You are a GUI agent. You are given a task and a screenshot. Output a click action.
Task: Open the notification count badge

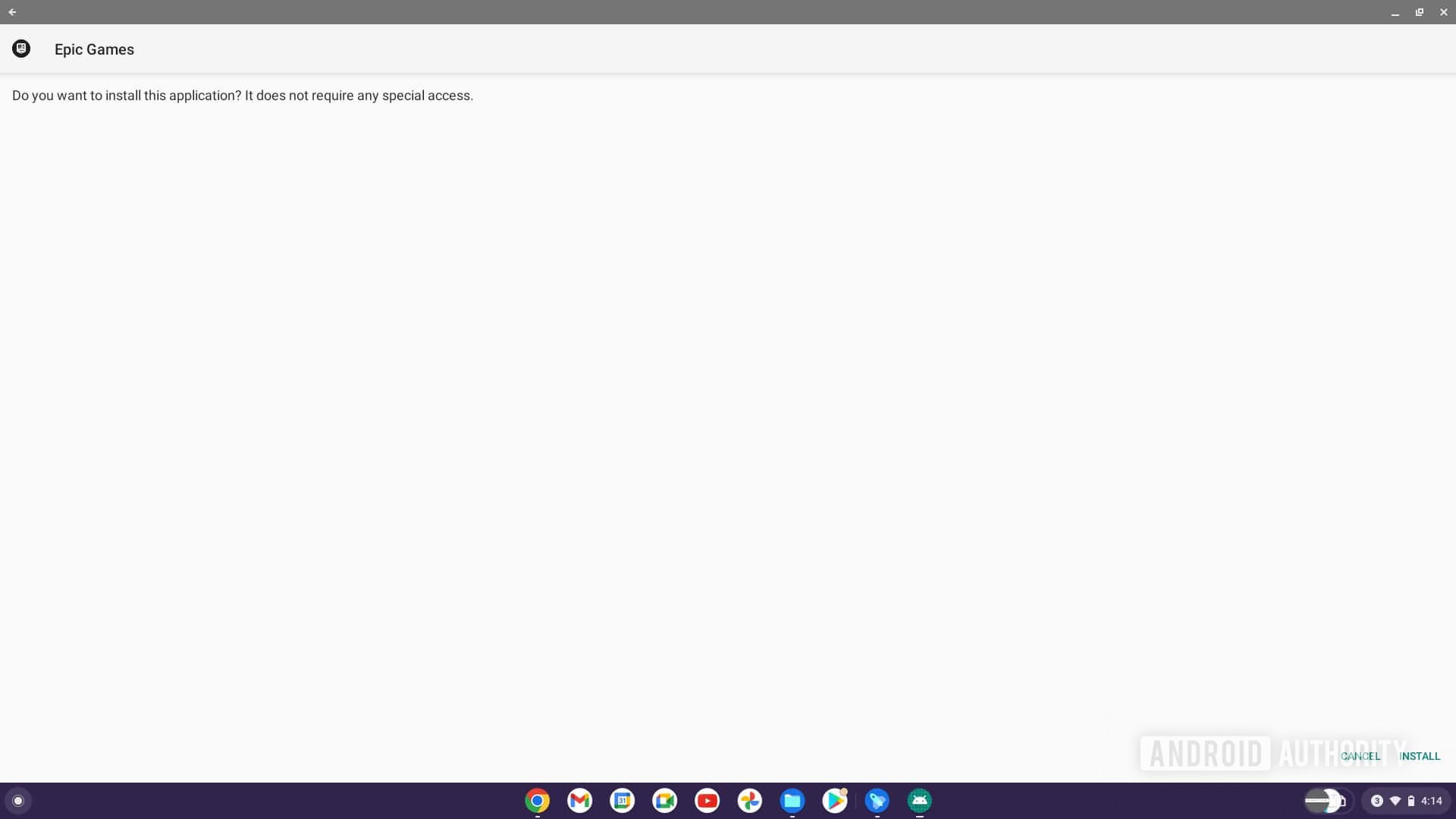pos(1376,801)
